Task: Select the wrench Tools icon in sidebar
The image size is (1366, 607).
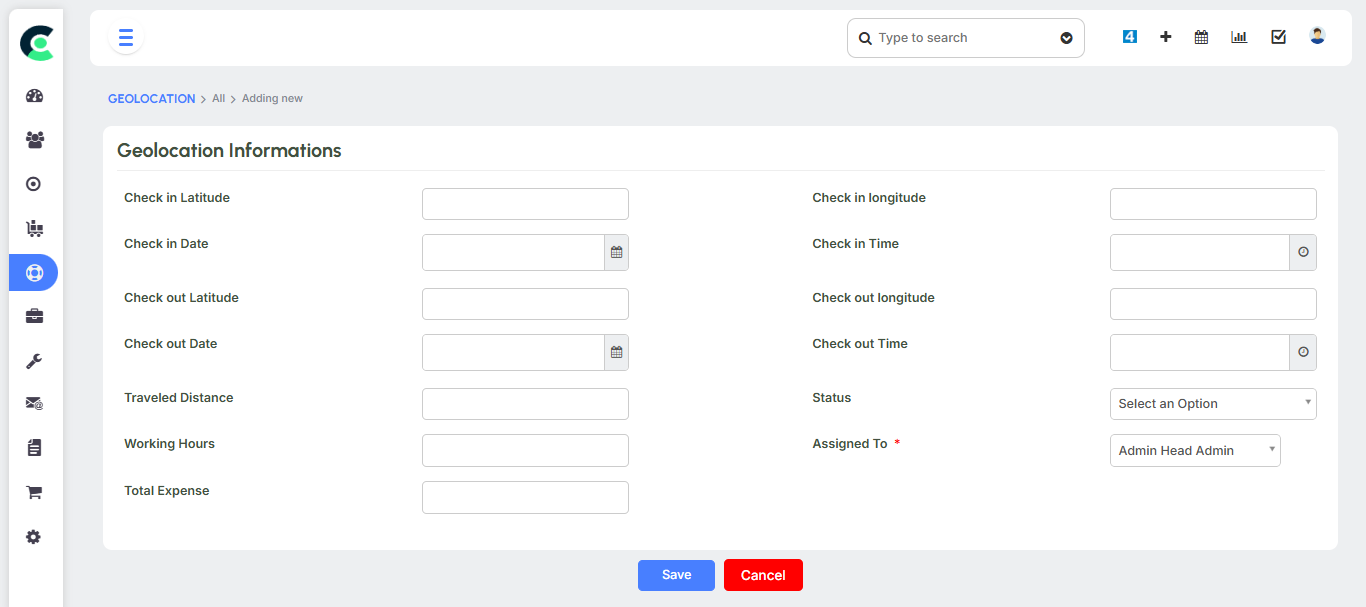Action: [33, 360]
